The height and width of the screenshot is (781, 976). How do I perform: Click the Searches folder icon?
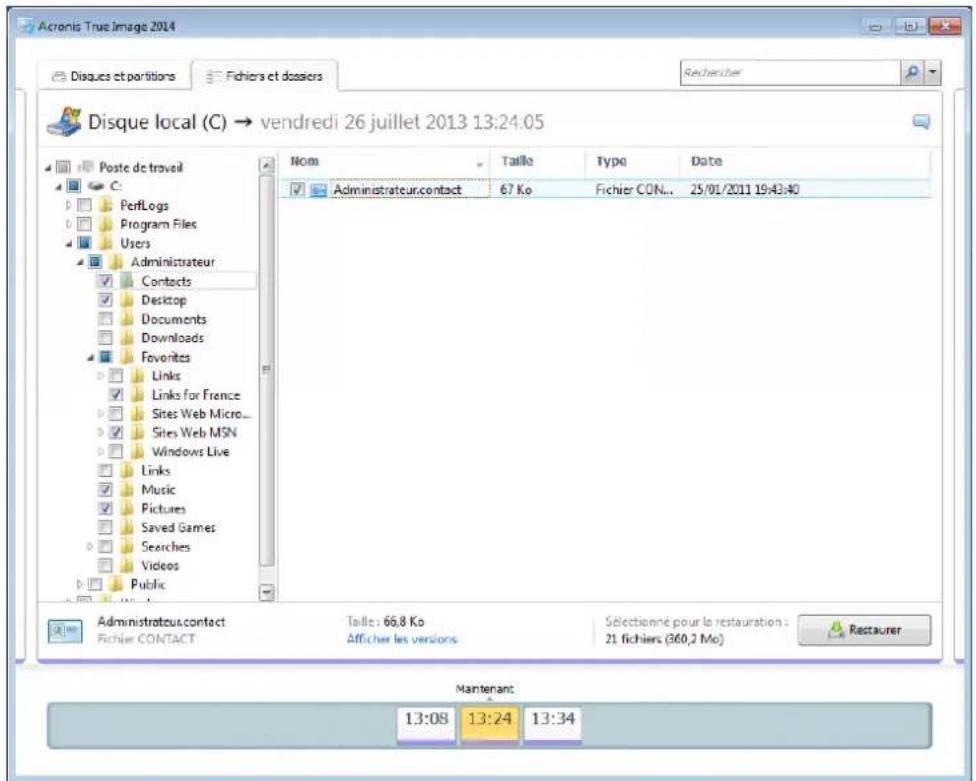pos(127,546)
